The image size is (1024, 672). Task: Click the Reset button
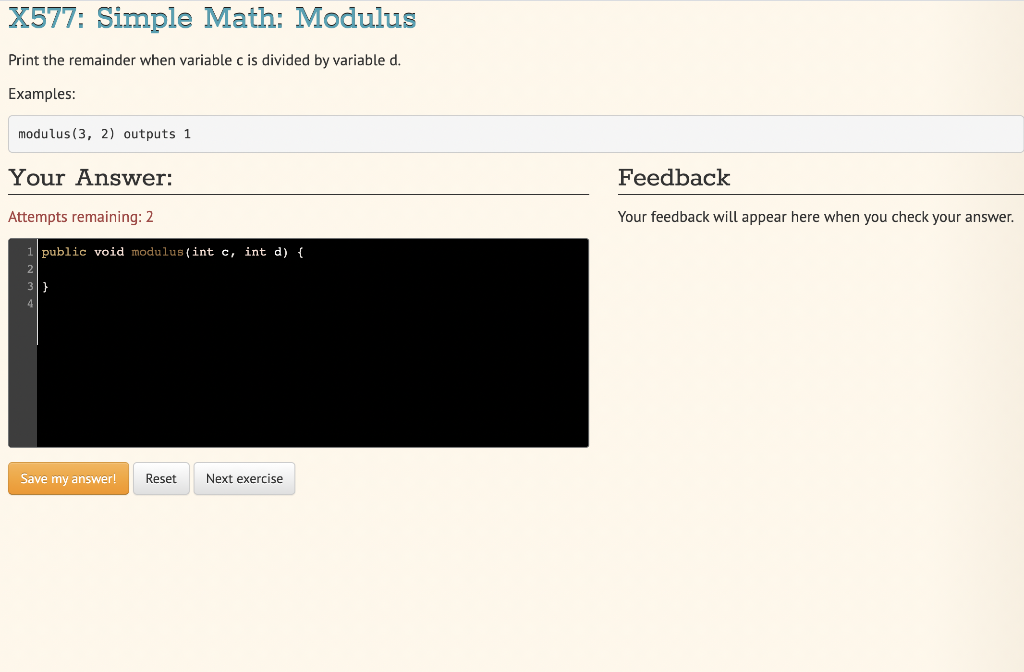coord(161,478)
